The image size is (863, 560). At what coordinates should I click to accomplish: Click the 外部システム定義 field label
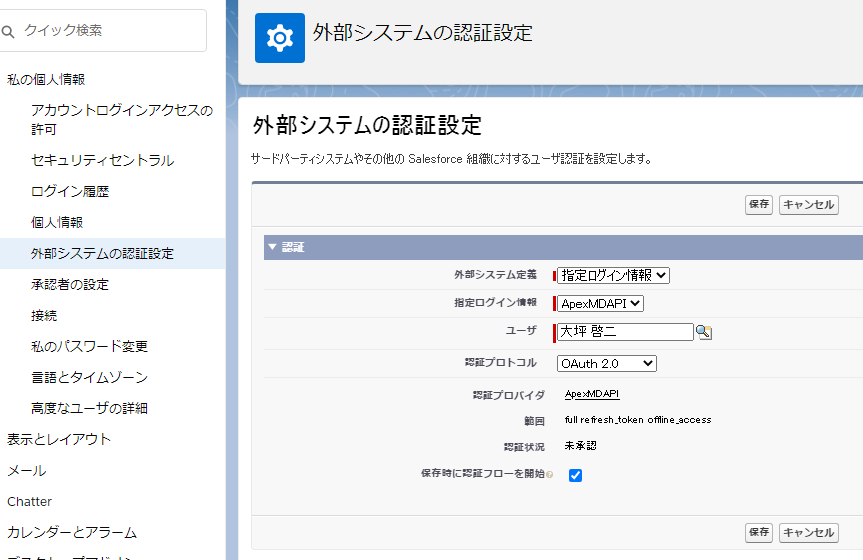(495, 274)
